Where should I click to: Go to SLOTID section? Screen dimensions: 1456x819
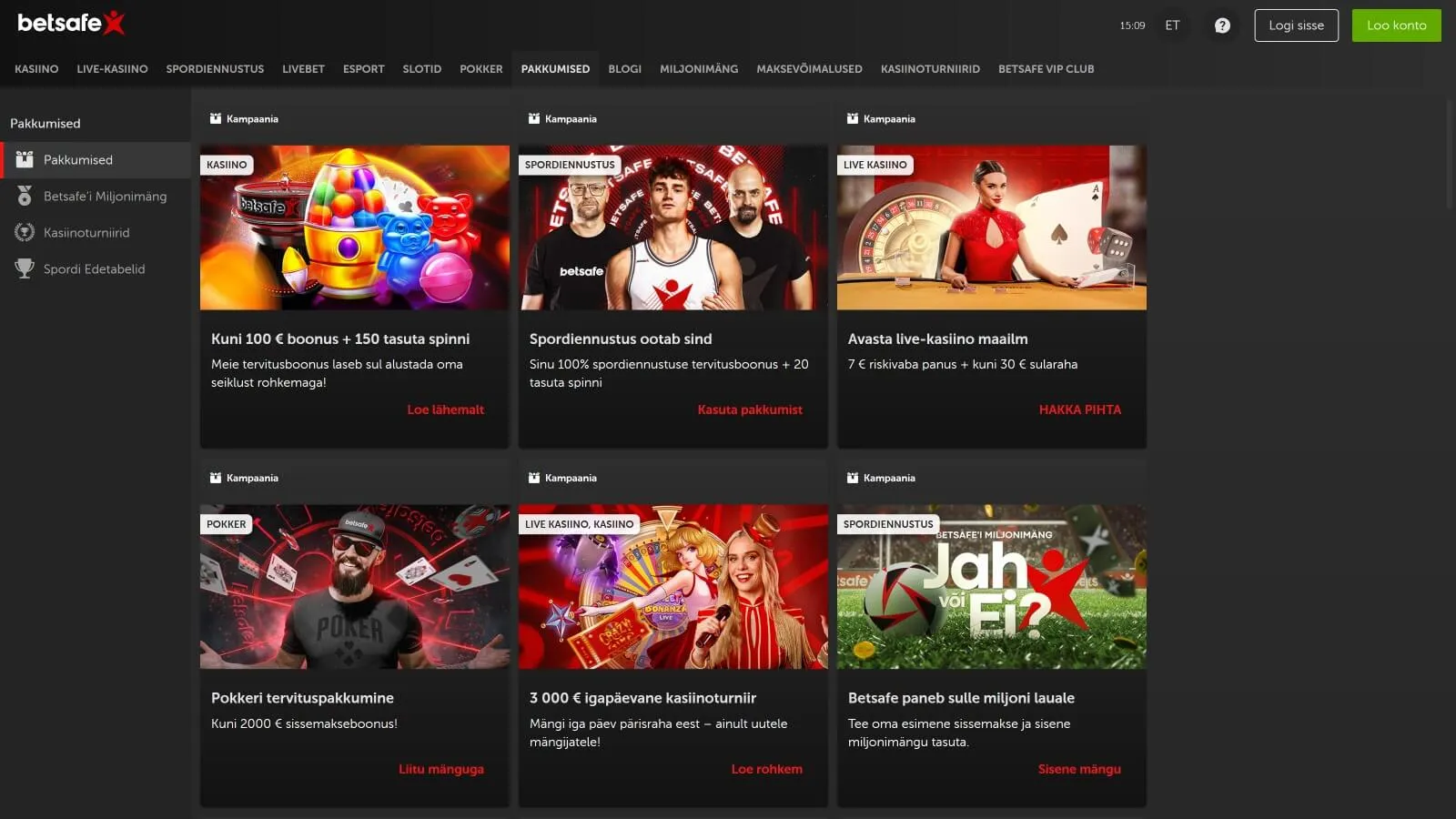pyautogui.click(x=421, y=69)
